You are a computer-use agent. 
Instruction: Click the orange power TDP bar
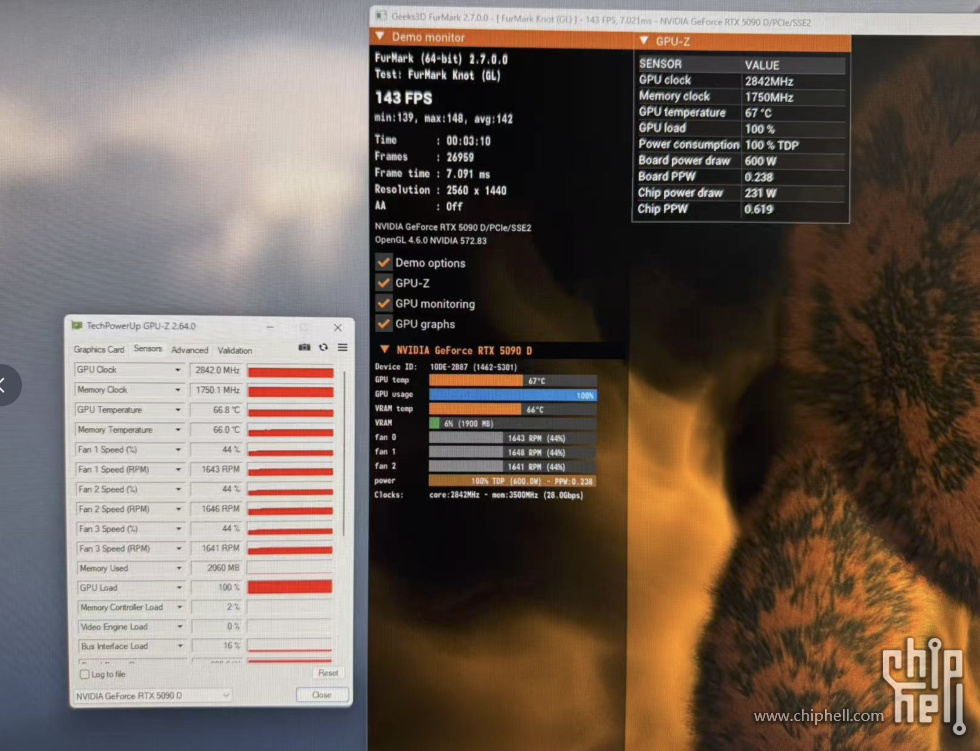click(x=512, y=481)
